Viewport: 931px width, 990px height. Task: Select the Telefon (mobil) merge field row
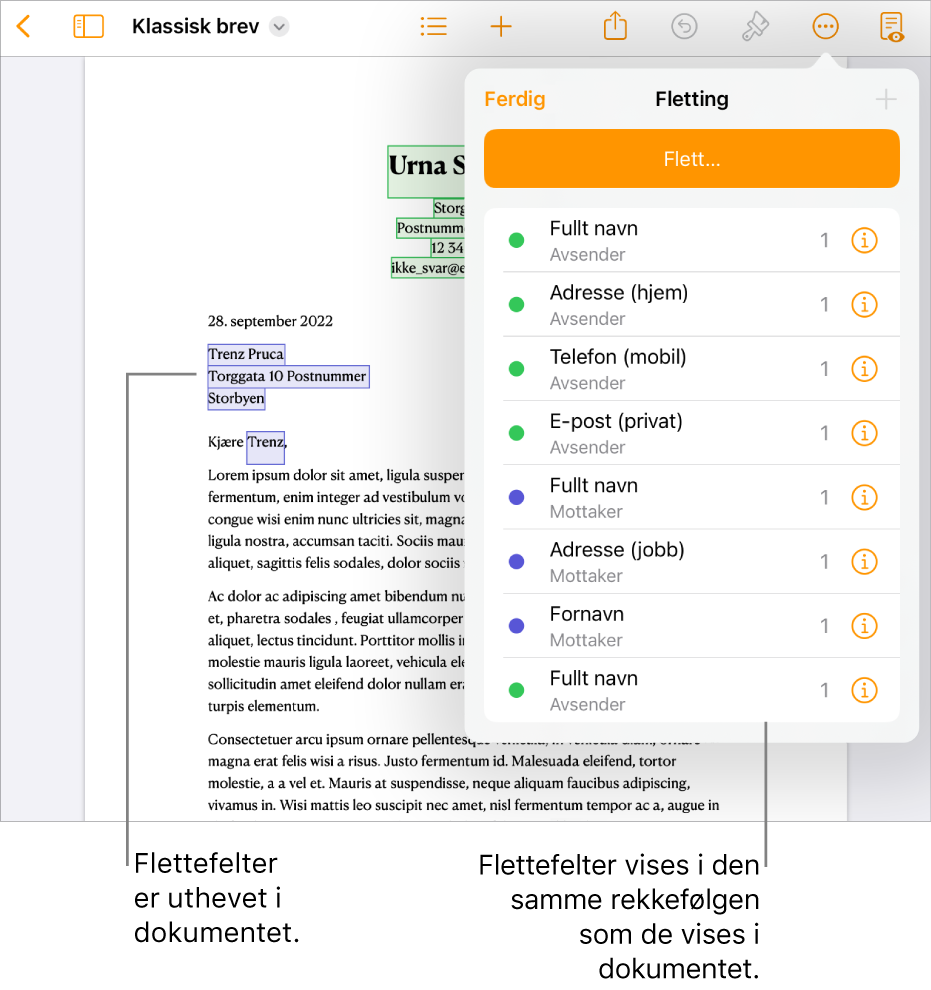tap(692, 369)
